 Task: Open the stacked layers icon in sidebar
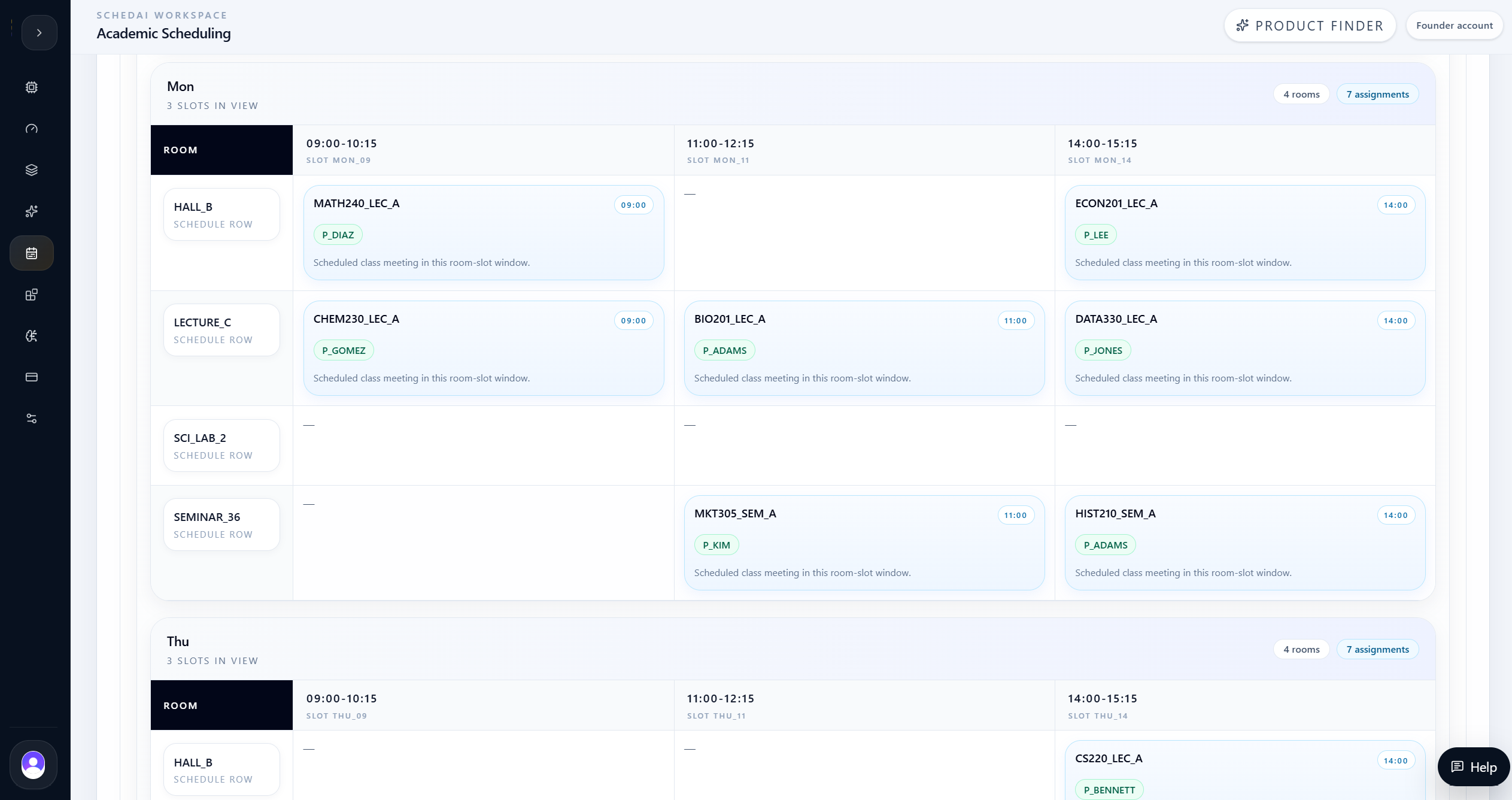[x=32, y=170]
